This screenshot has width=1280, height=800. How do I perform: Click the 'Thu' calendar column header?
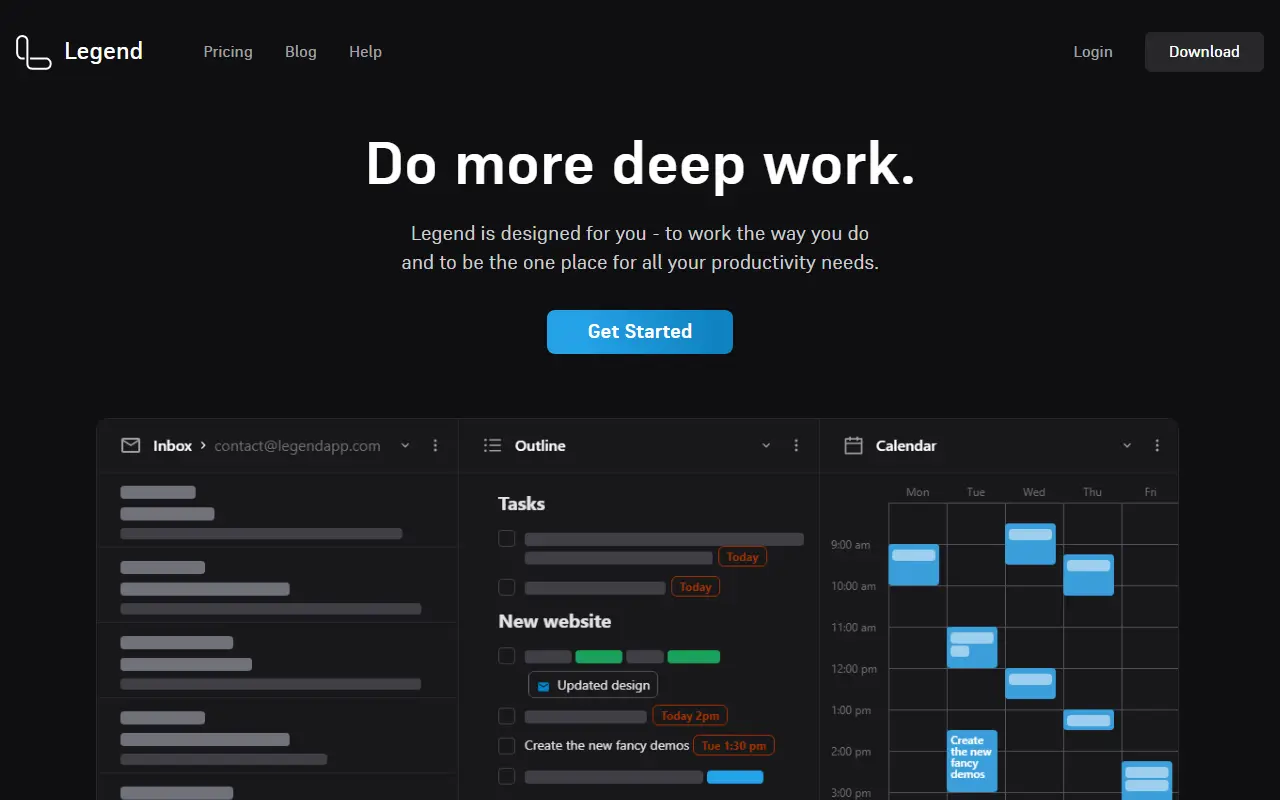point(1092,492)
